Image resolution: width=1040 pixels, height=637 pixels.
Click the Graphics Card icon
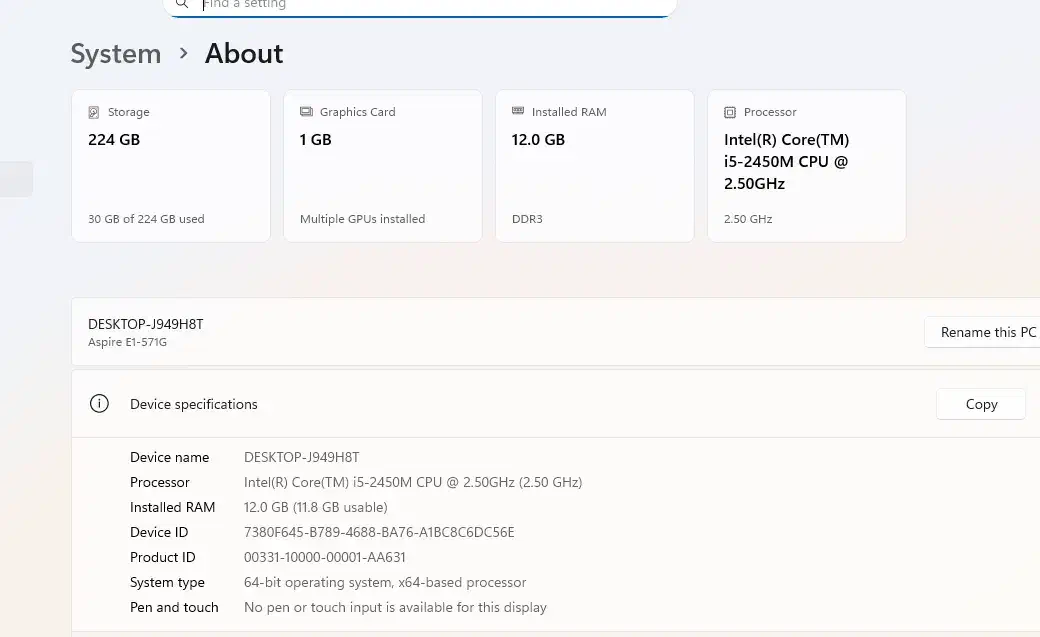(x=306, y=112)
